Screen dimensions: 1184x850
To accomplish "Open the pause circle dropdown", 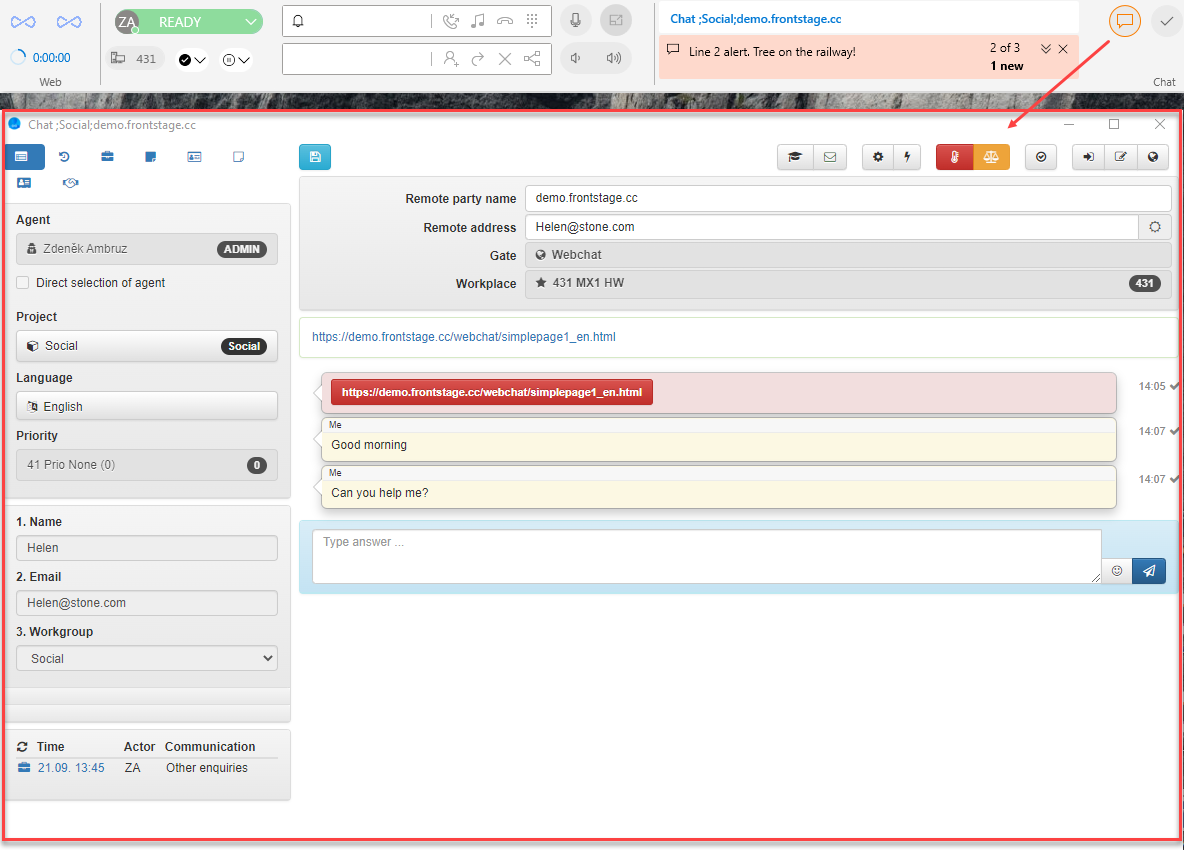I will tap(236, 60).
